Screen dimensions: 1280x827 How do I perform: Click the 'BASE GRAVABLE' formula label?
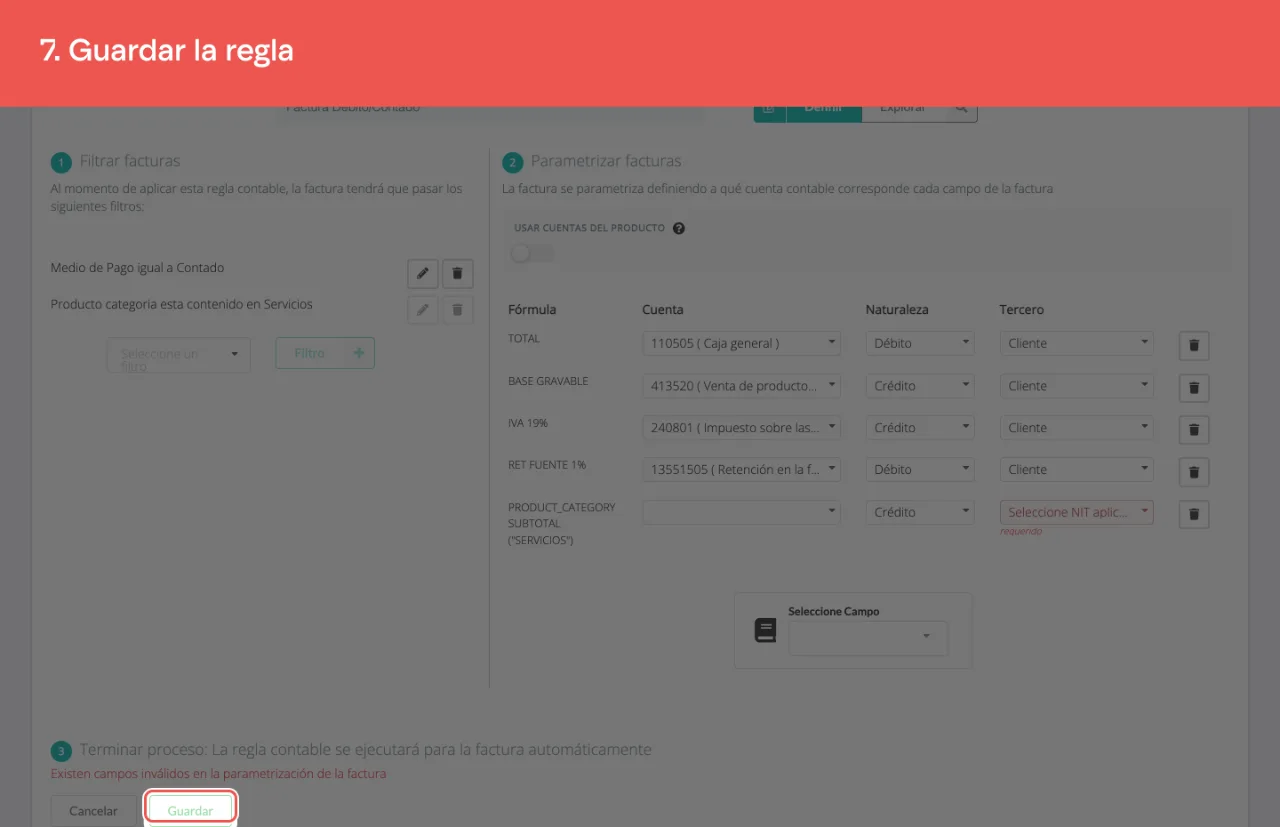[x=548, y=381]
